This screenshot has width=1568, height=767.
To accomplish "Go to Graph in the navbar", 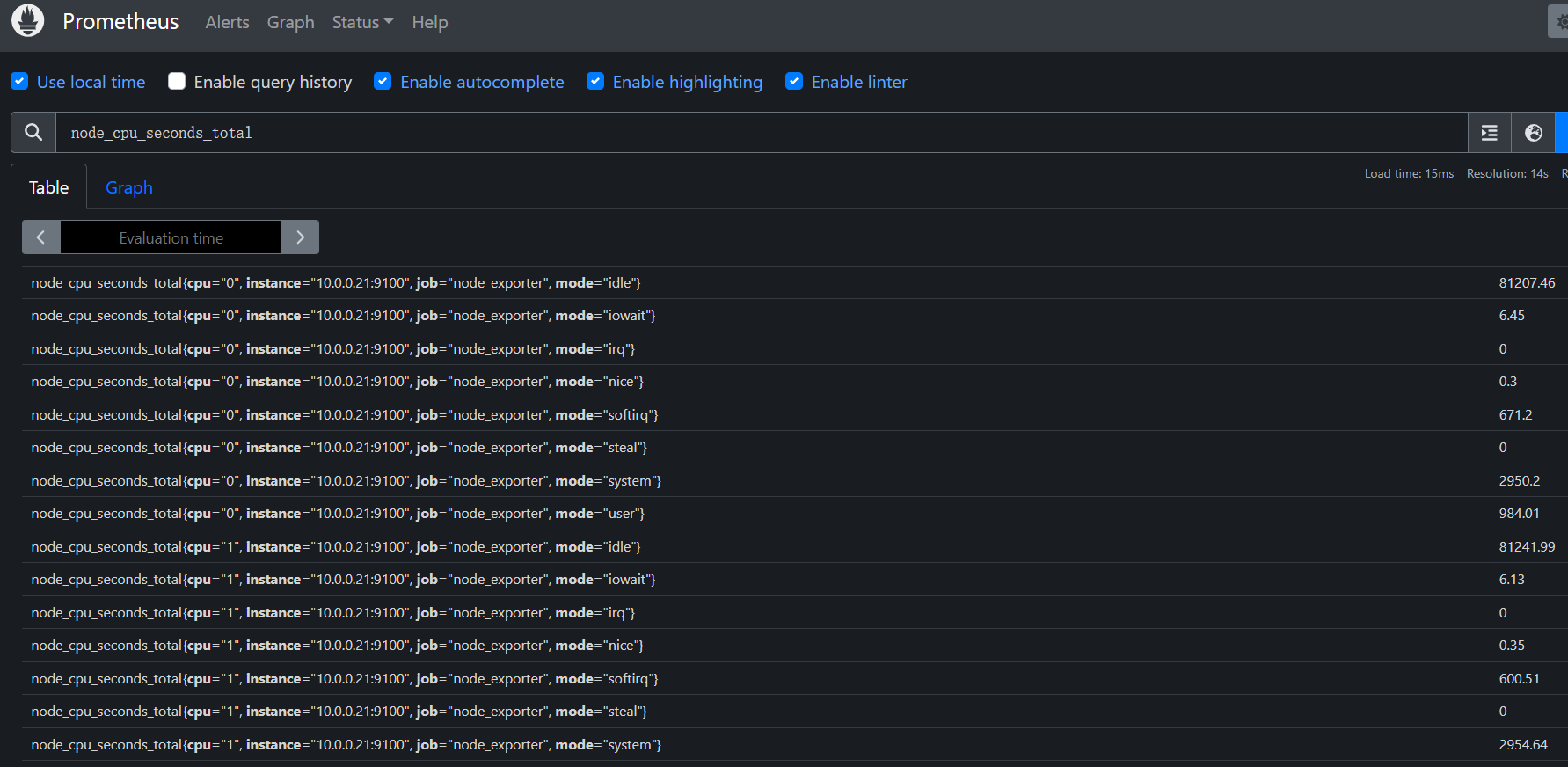I will click(290, 22).
